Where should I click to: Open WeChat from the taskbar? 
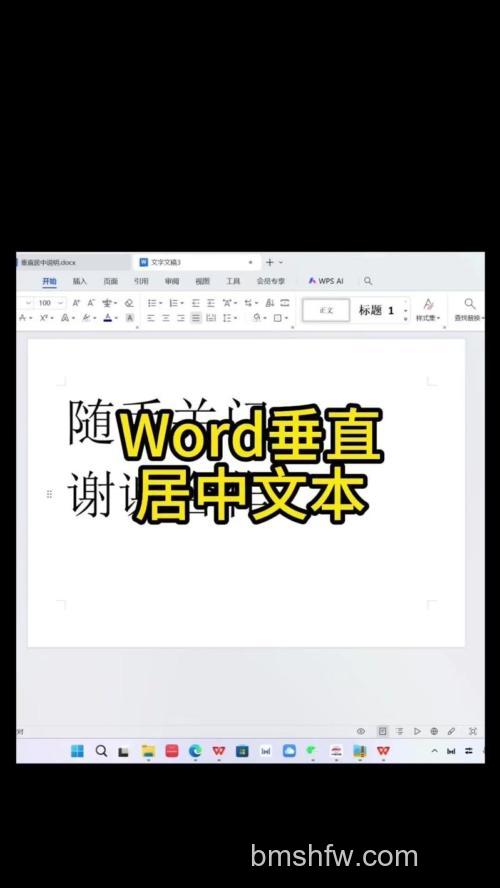pos(312,751)
